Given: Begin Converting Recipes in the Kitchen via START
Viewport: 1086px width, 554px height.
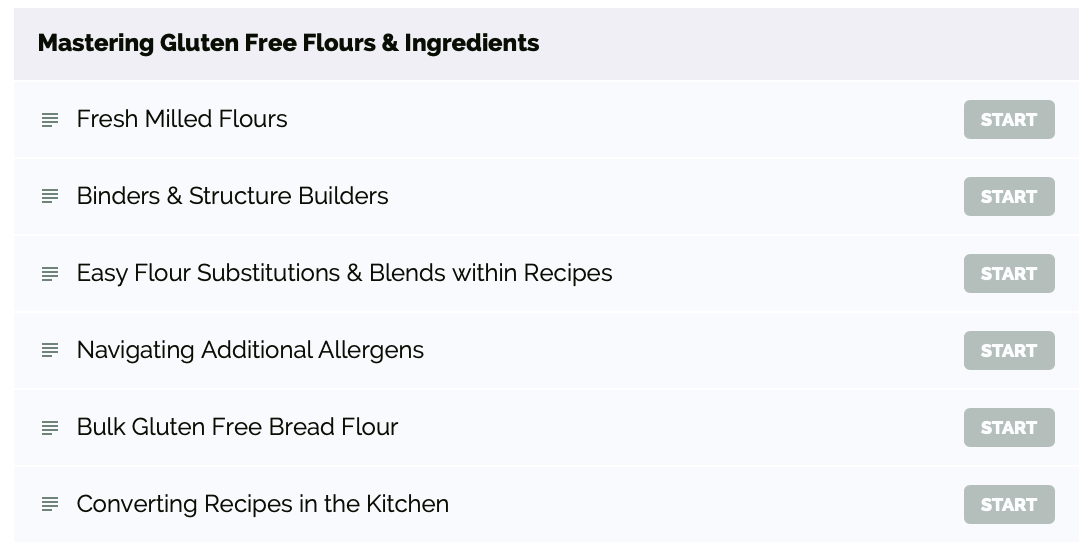Looking at the screenshot, I should click(x=1008, y=505).
